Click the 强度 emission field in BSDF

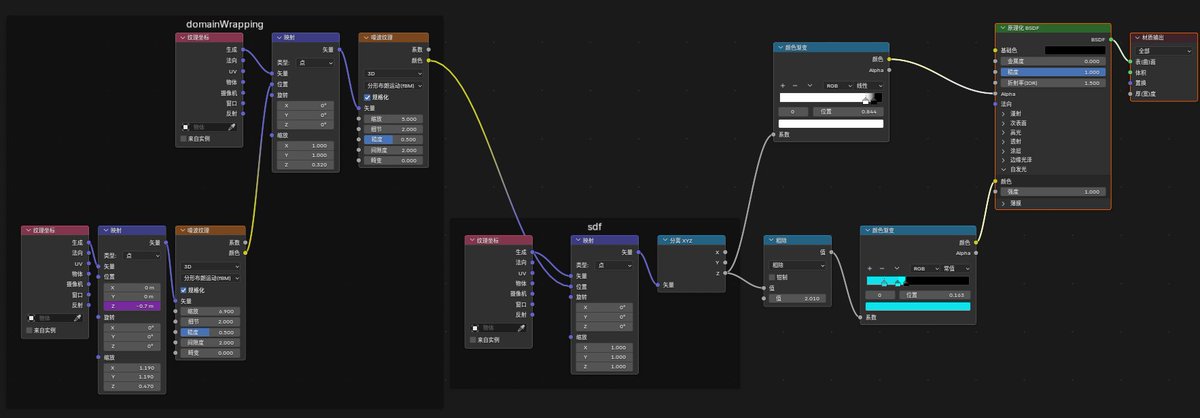pyautogui.click(x=1053, y=191)
